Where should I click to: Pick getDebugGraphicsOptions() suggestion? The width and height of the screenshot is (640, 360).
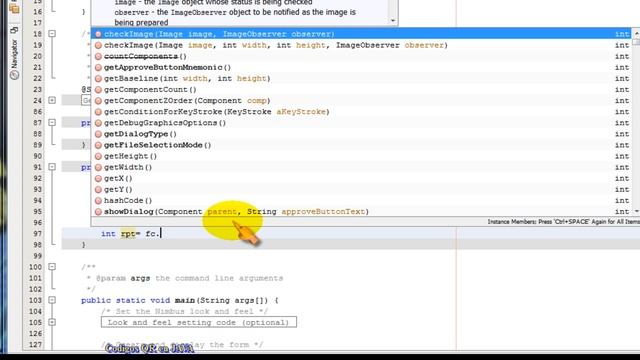click(x=362, y=123)
